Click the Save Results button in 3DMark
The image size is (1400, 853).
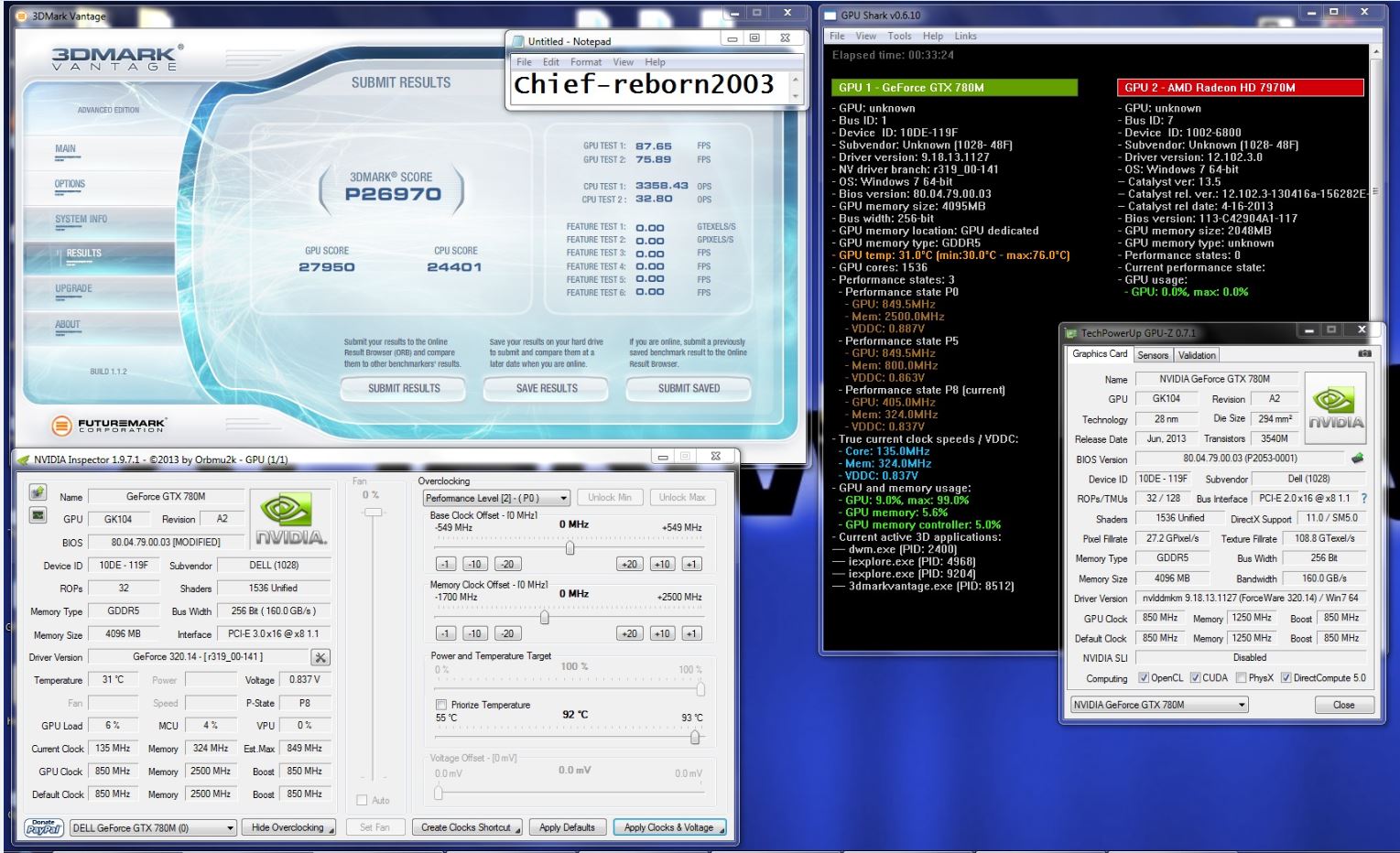tap(547, 388)
